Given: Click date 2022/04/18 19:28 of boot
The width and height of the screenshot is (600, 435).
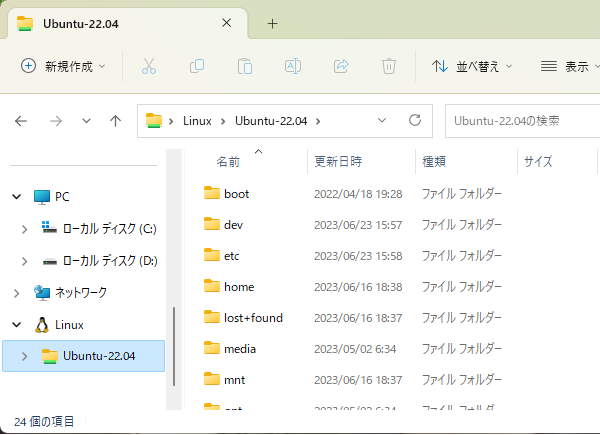Looking at the screenshot, I should pyautogui.click(x=358, y=194).
